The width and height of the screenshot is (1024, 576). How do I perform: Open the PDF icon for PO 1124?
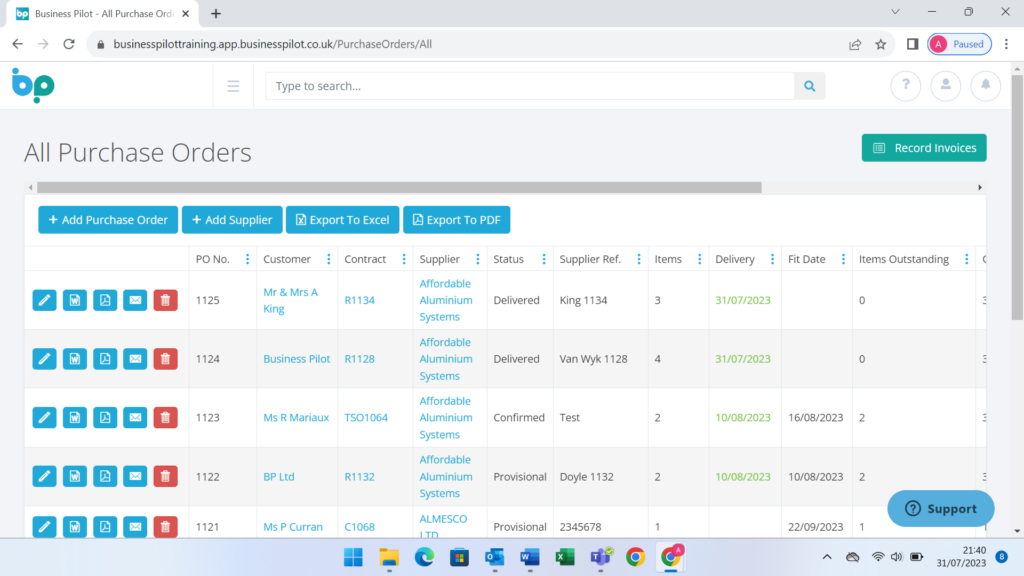point(105,359)
